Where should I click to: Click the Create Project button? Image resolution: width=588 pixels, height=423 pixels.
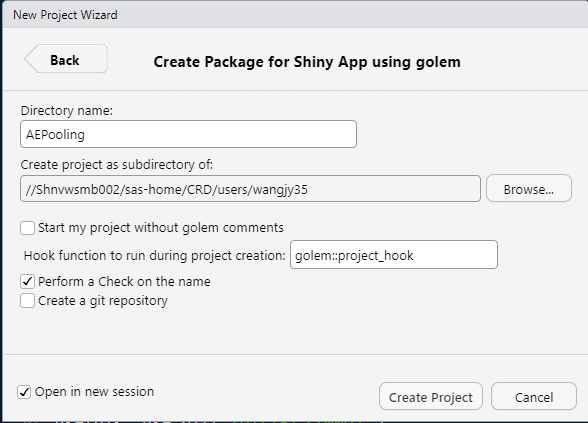point(430,396)
